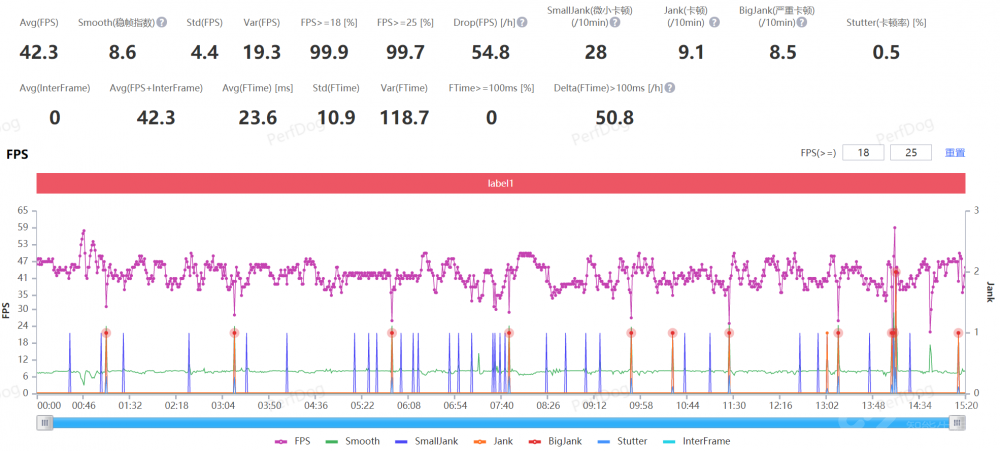1000x451 pixels.
Task: Click the Std(FPS) value 4.4
Action: click(205, 52)
